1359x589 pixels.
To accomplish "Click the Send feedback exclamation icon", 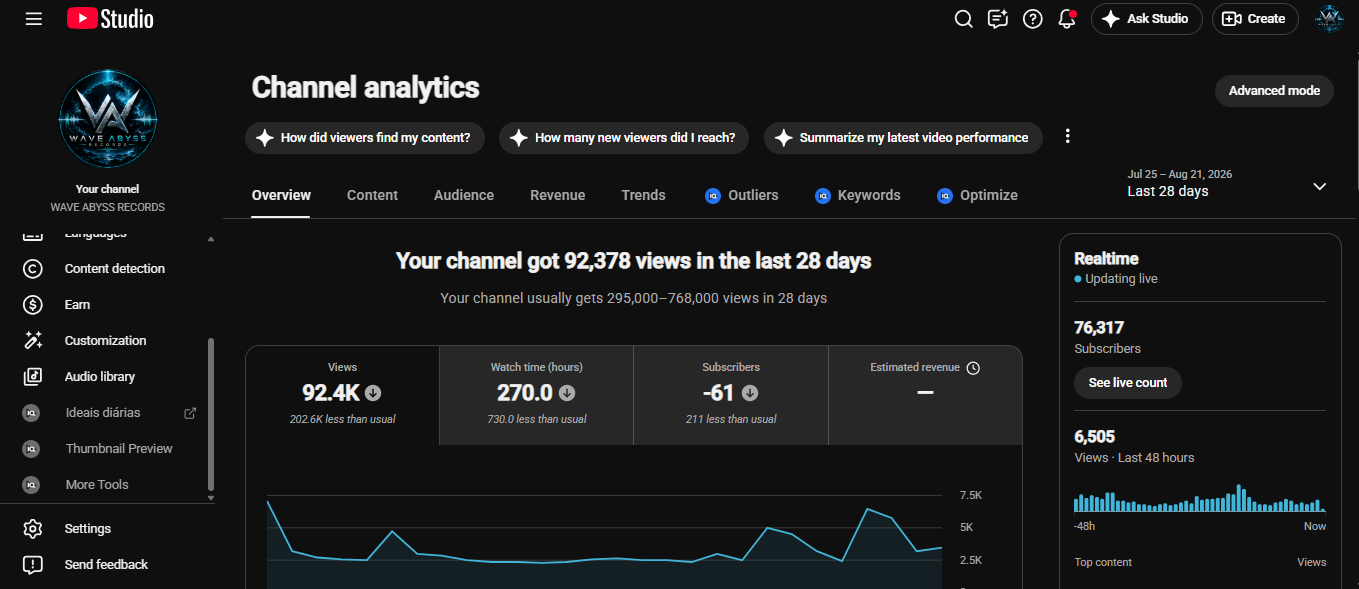I will (x=32, y=565).
